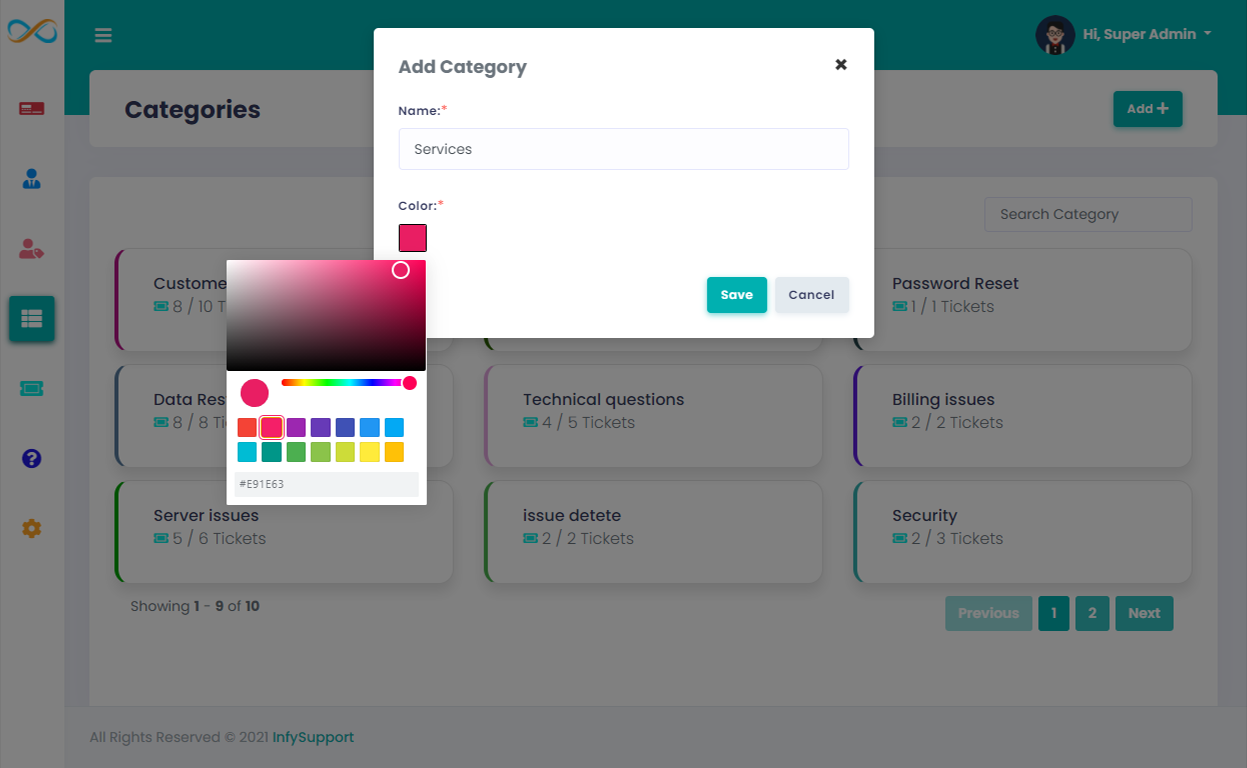Screen dimensions: 1247x768
Task: Click the round current-color preview circle
Action: pos(255,393)
